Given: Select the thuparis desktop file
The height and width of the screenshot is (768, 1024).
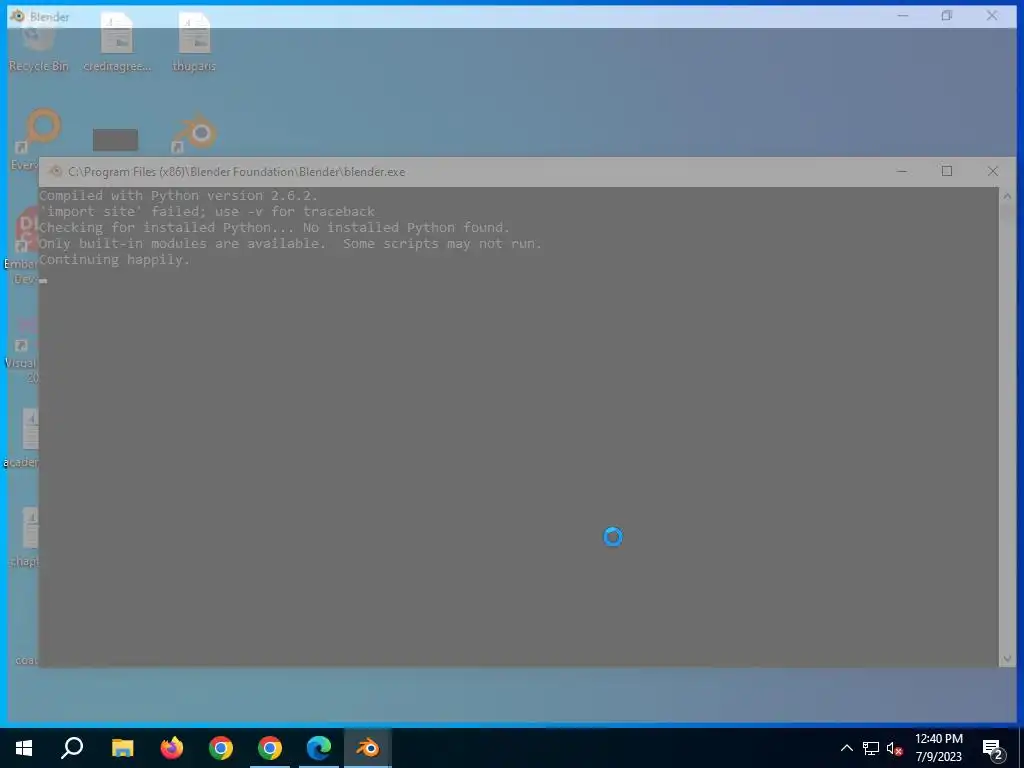Looking at the screenshot, I should pos(194,43).
